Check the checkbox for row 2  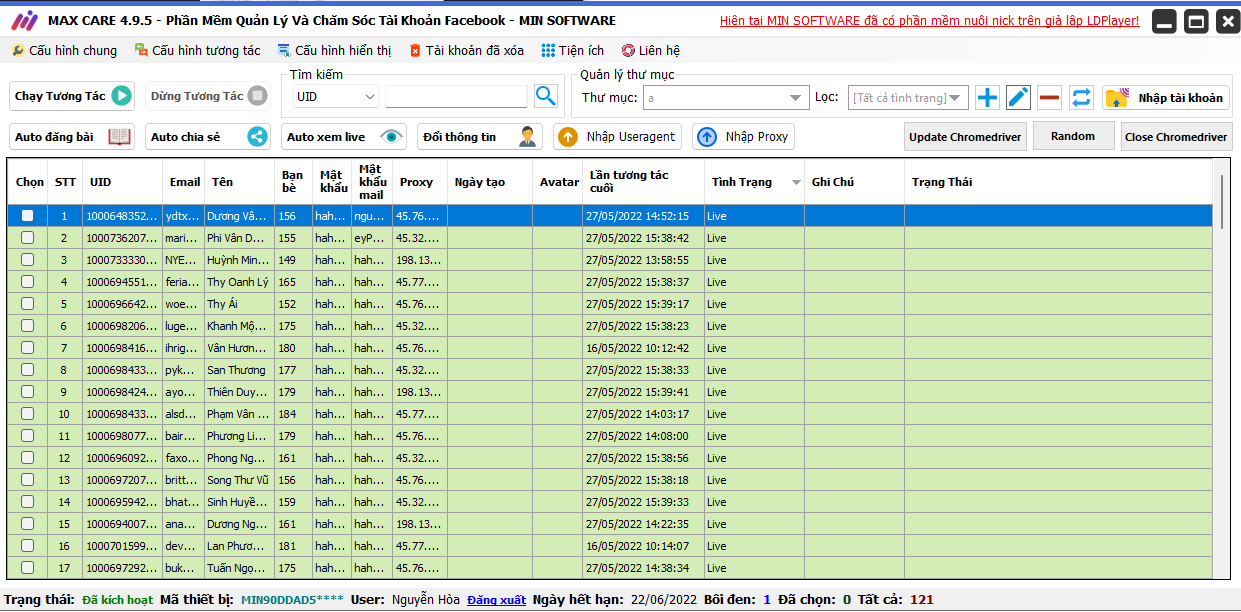tap(28, 238)
